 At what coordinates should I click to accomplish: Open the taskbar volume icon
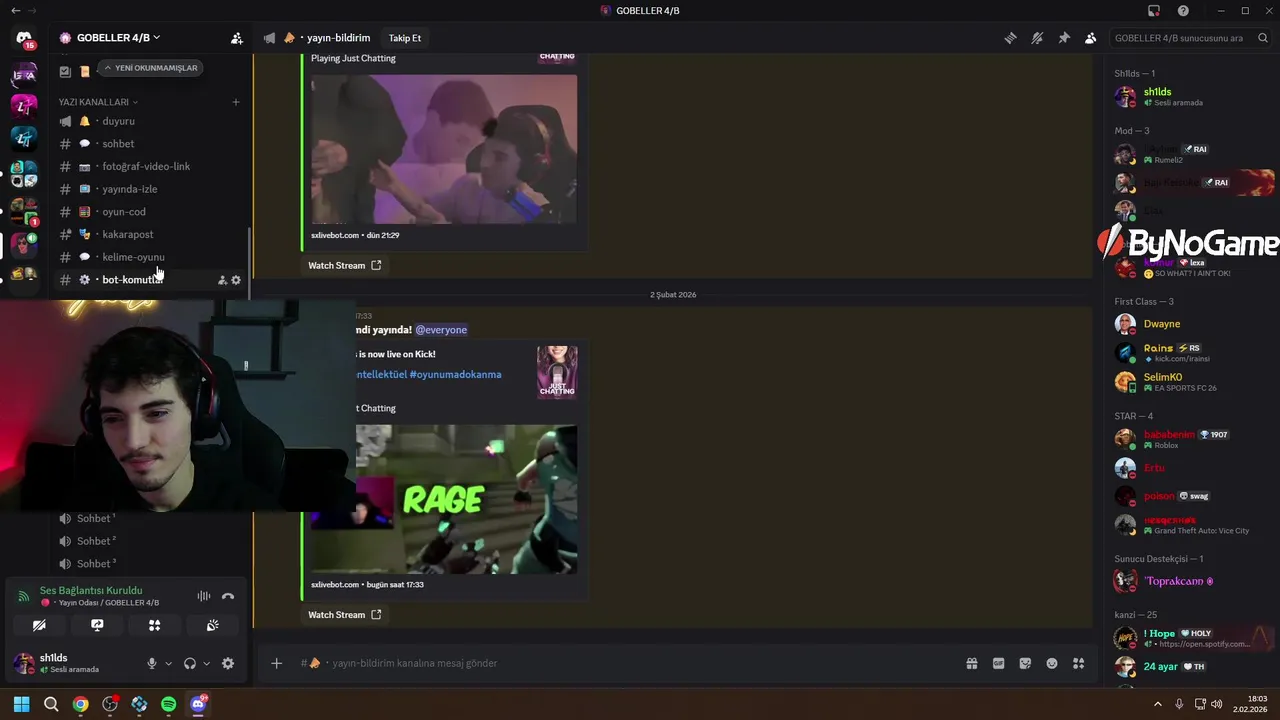pyautogui.click(x=1217, y=704)
